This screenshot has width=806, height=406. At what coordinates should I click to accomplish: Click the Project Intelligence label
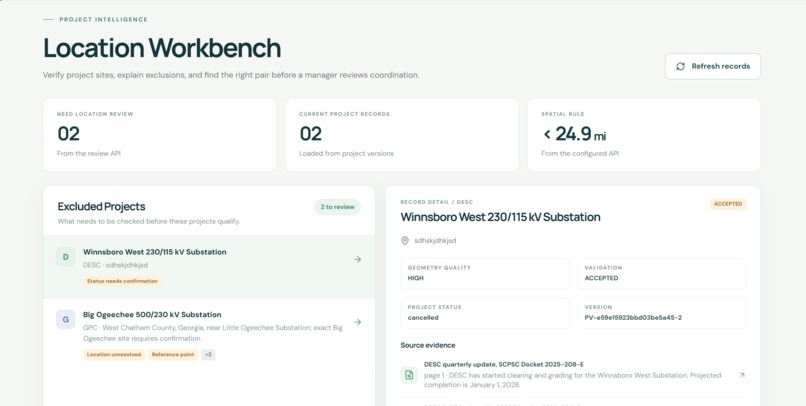click(103, 20)
